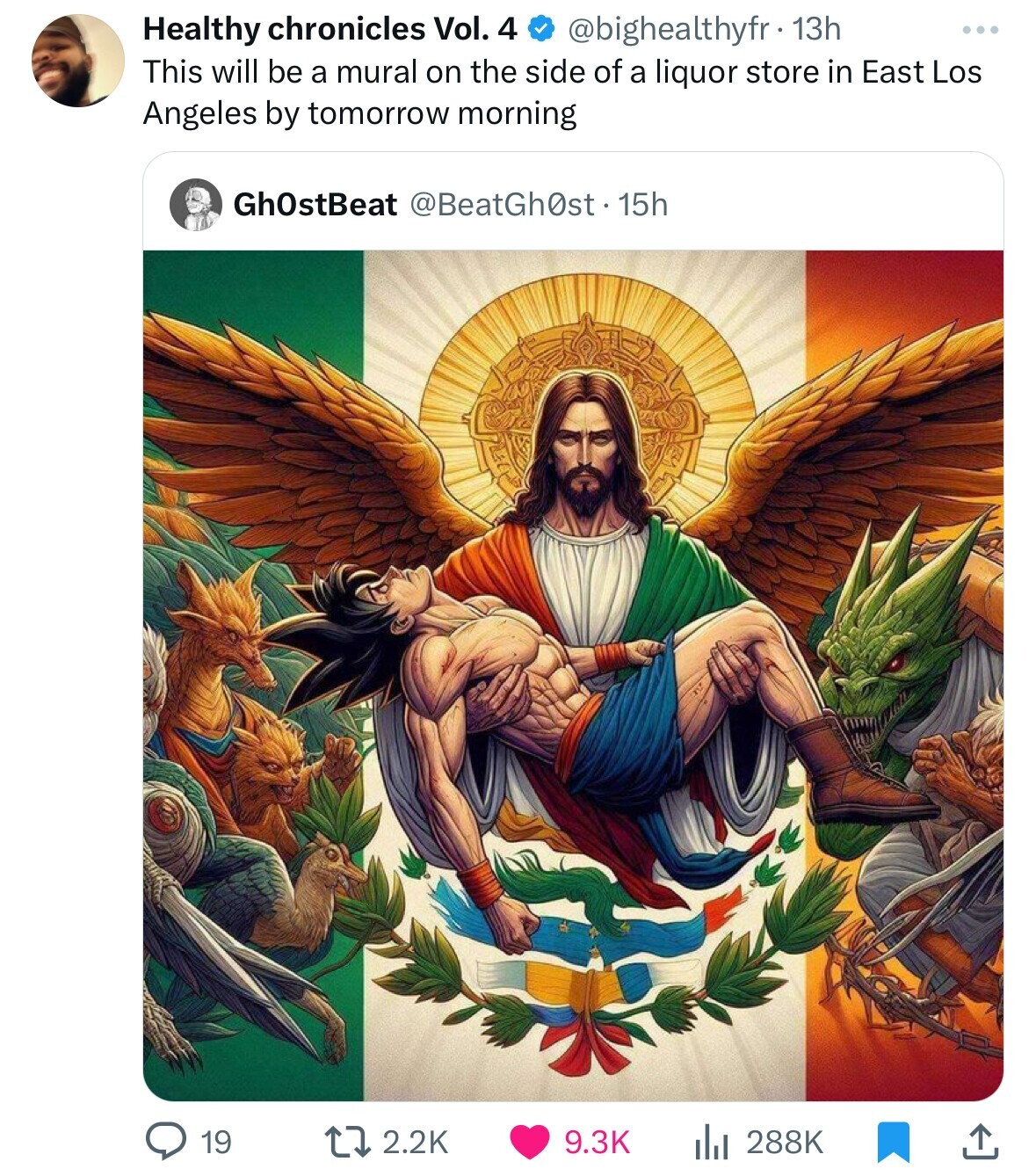Select the tweet text about the mural
This screenshot has height=1176, width=1036.
(562, 92)
